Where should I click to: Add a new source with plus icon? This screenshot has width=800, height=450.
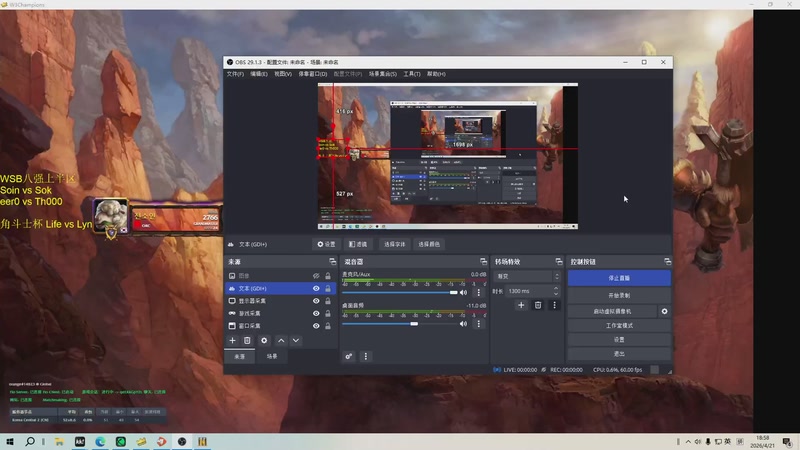[x=233, y=340]
